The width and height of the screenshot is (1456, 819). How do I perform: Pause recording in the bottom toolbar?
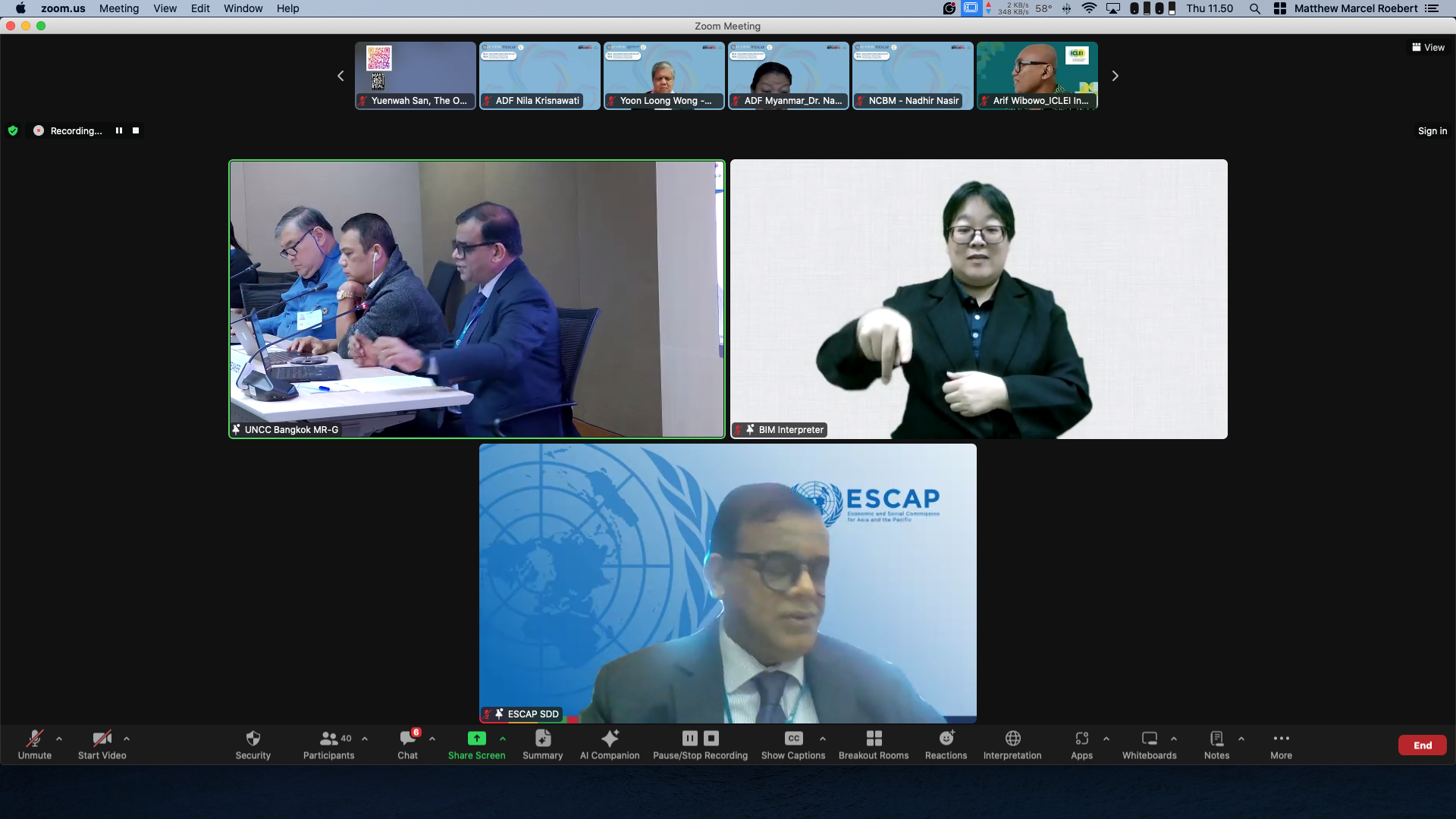tap(689, 738)
